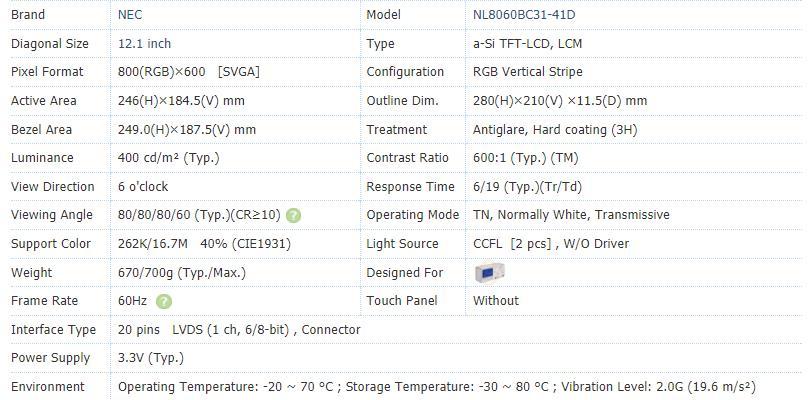Click the 6 o'clock view direction value

[x=143, y=187]
